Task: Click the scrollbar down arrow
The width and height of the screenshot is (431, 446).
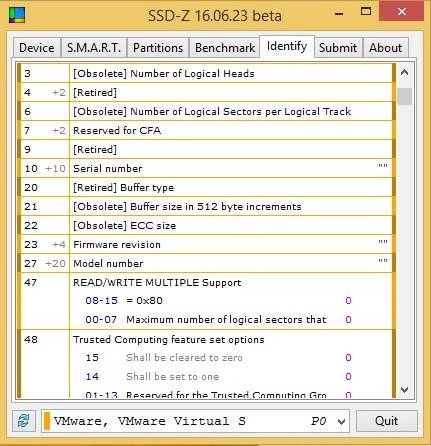Action: pyautogui.click(x=404, y=389)
